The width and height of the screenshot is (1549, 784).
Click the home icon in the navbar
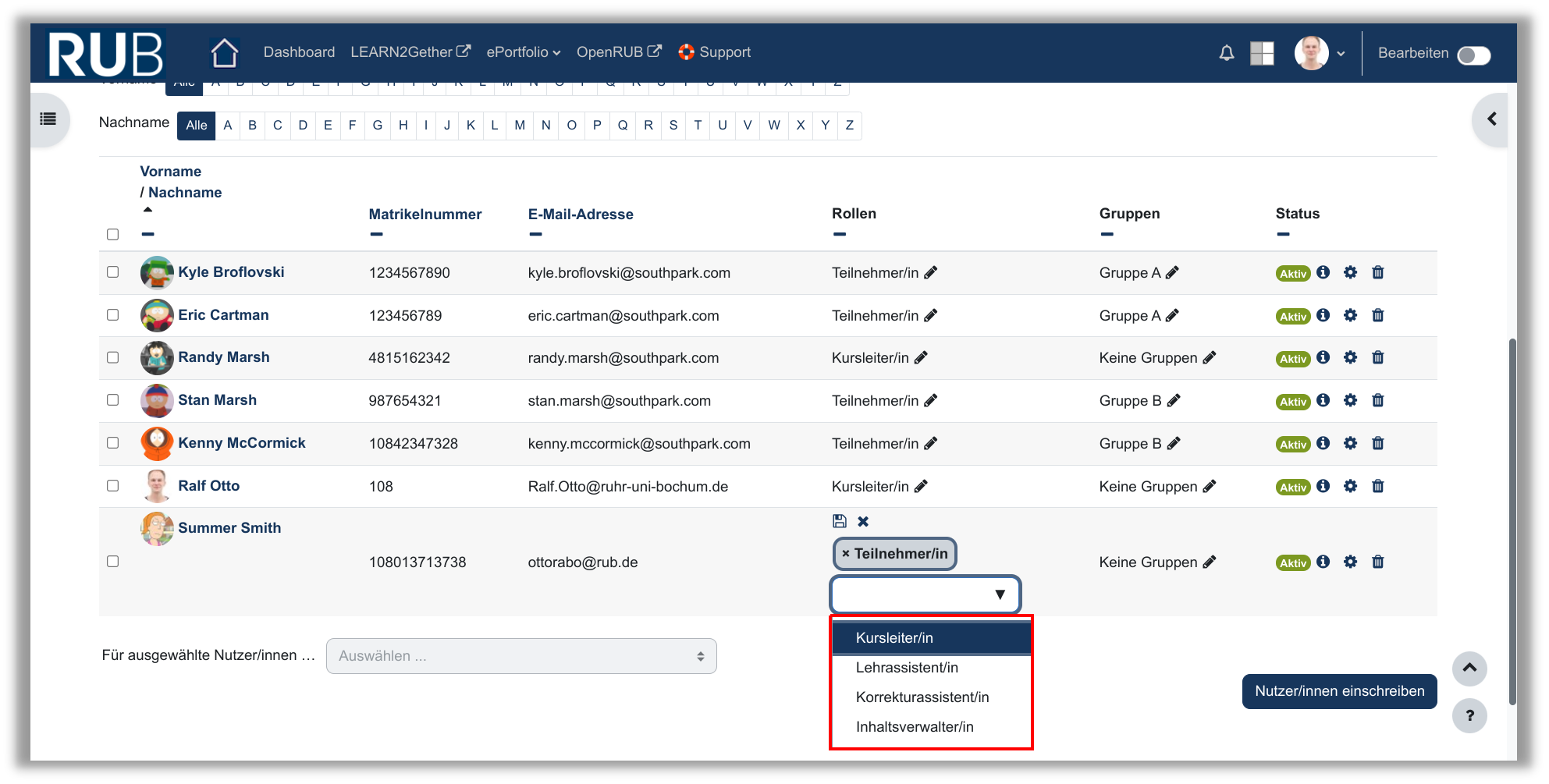(225, 53)
